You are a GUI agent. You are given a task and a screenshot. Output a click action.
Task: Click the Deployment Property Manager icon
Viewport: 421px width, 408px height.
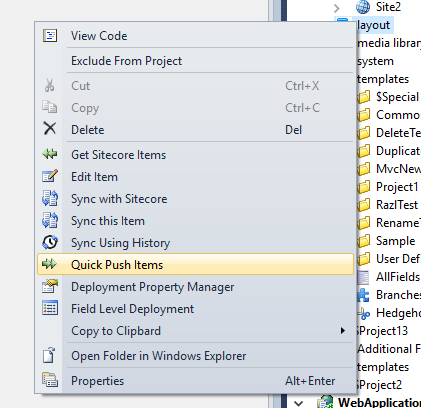point(50,286)
